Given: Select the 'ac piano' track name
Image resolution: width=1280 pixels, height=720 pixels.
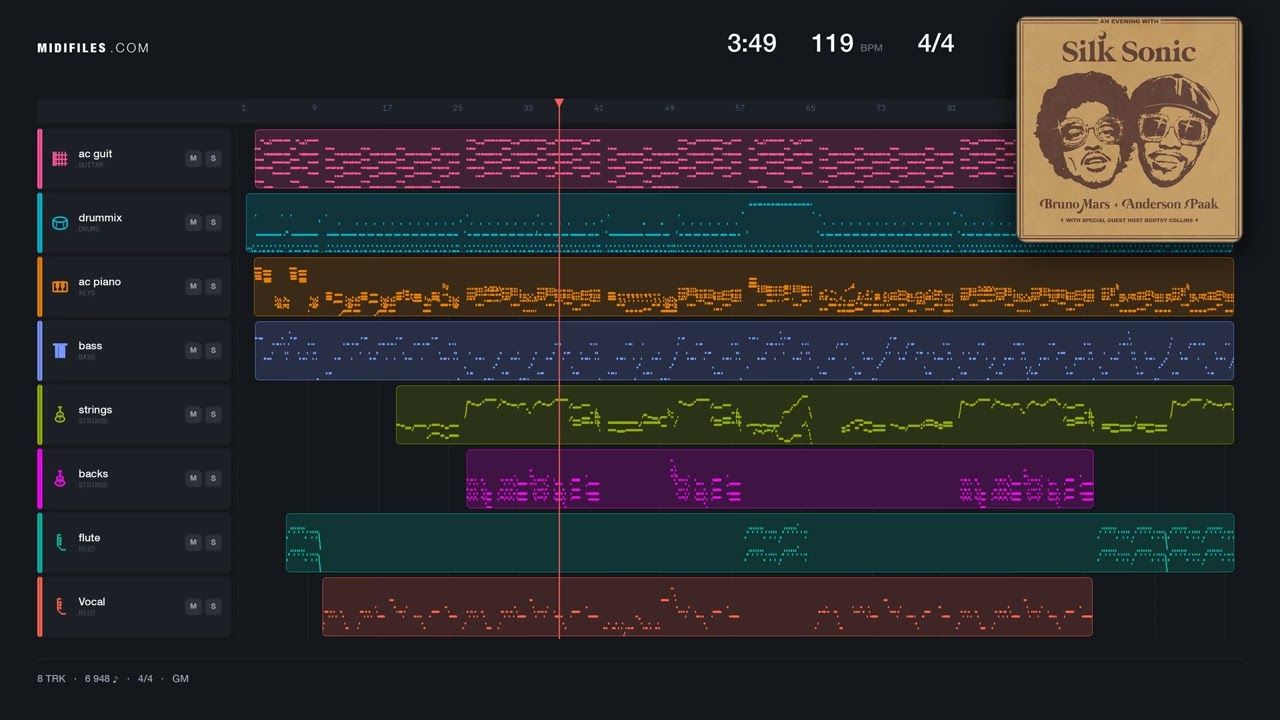Looking at the screenshot, I should [x=99, y=282].
